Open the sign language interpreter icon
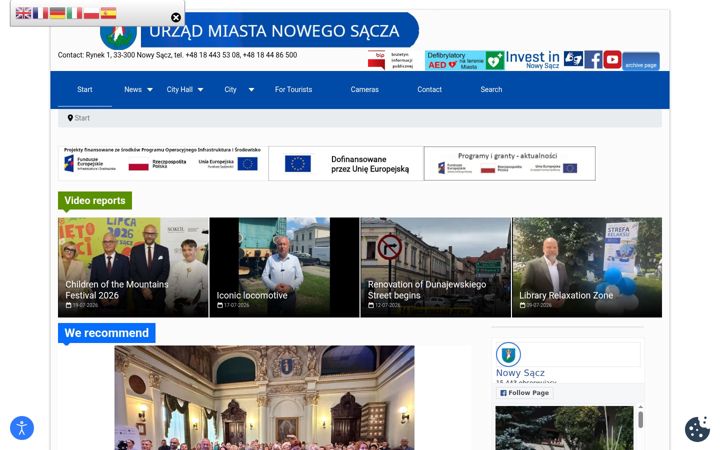720x450 pixels. (573, 59)
